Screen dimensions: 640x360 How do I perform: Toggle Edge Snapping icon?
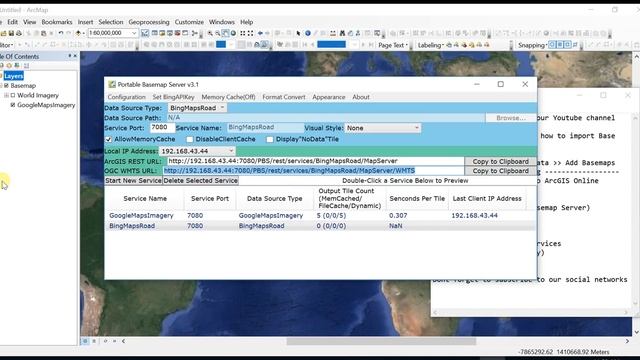(x=575, y=45)
